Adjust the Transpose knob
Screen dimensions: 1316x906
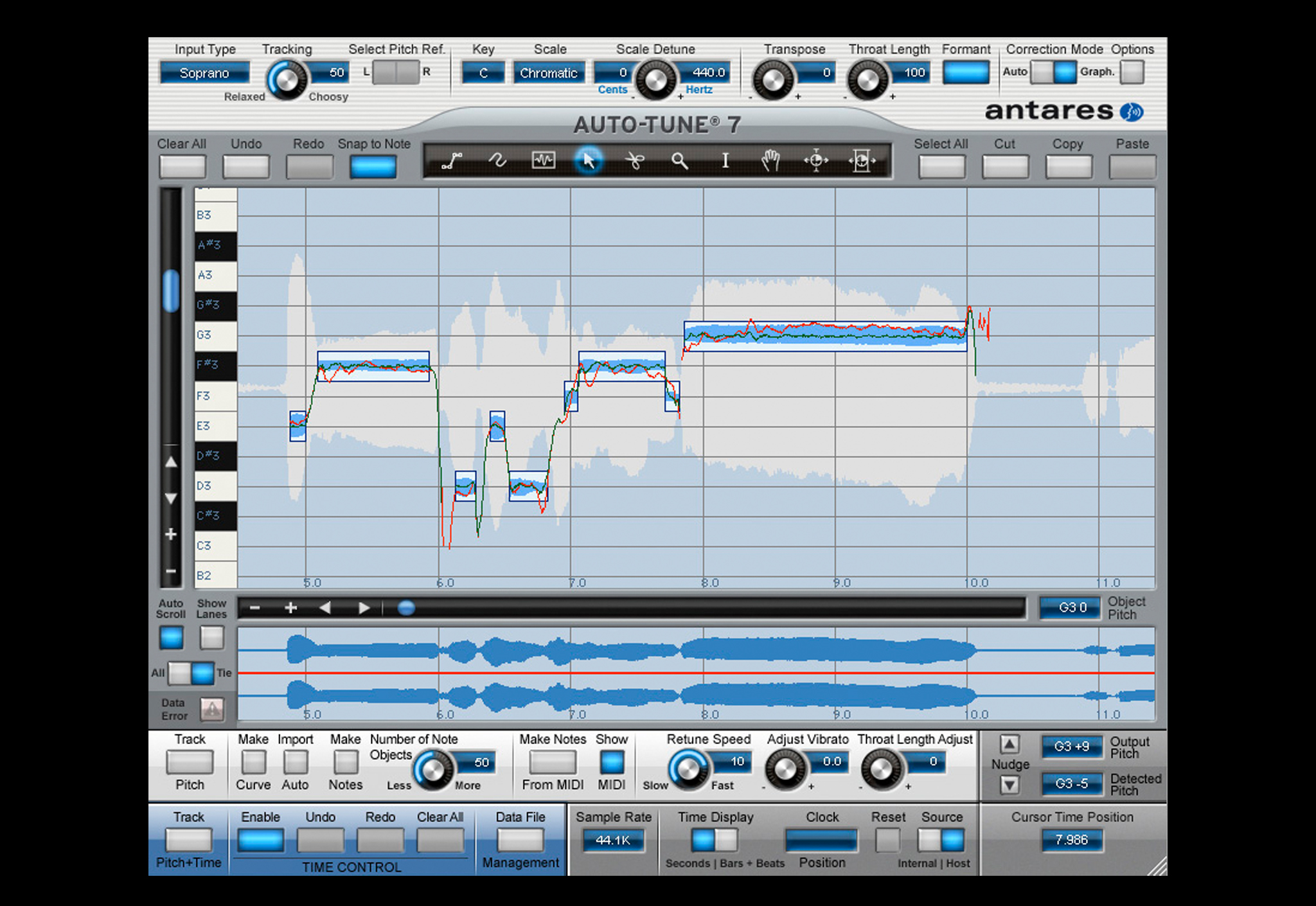(773, 80)
